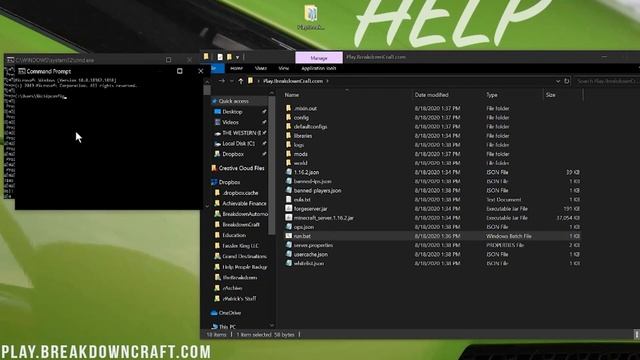Click the Manage contextual tab
The image size is (640, 360).
coord(319,58)
